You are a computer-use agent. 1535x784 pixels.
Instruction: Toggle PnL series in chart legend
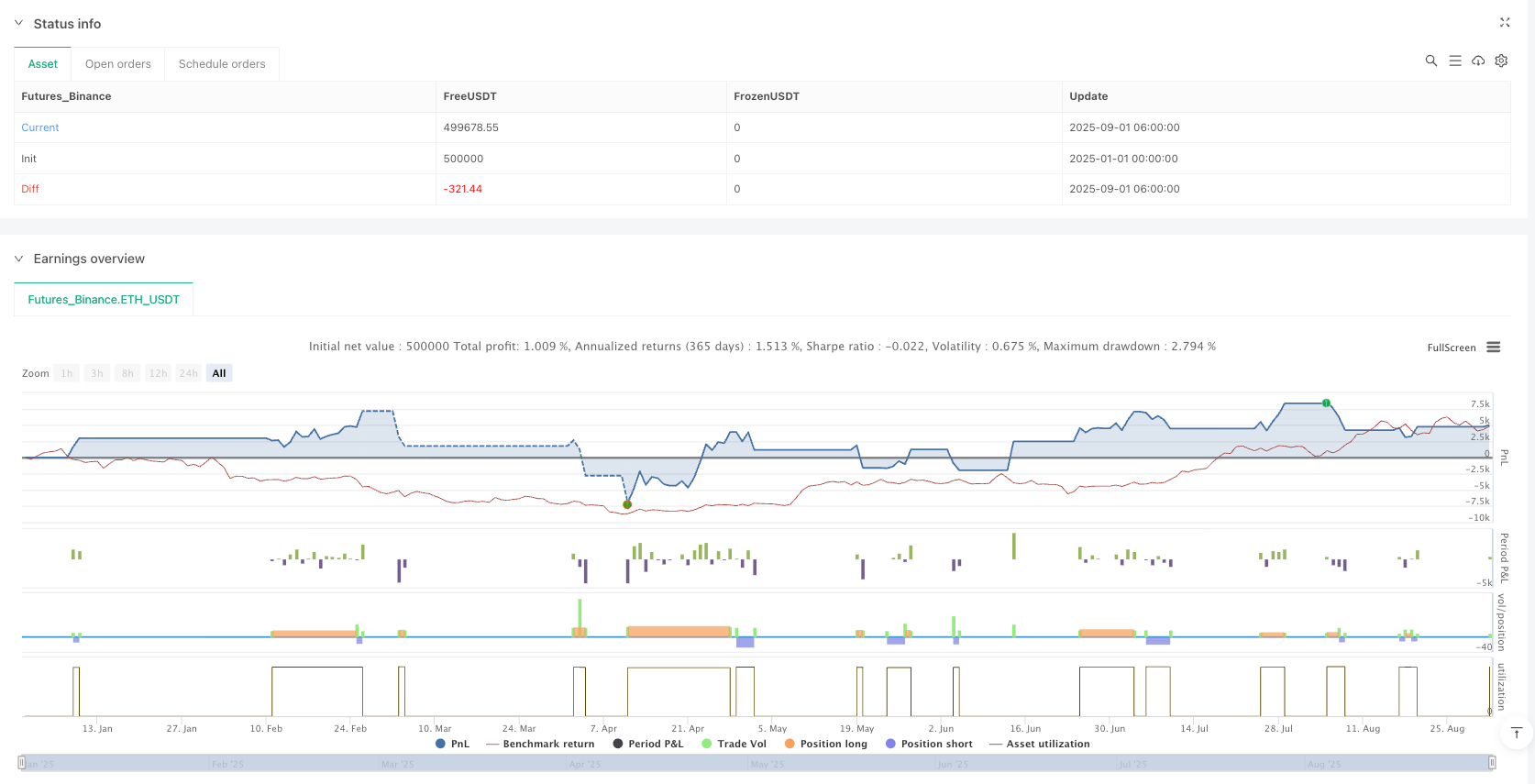tap(453, 744)
